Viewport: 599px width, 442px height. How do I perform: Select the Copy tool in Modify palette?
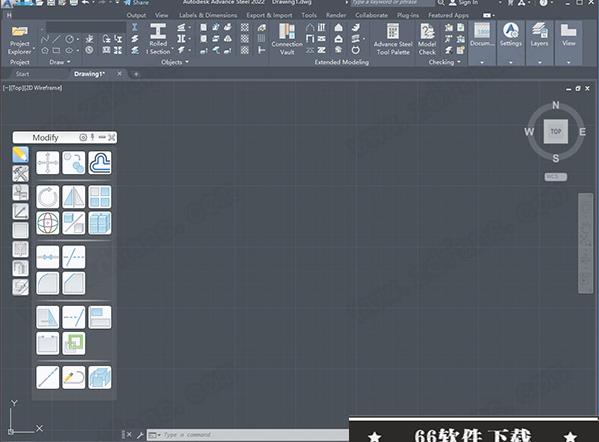(74, 163)
